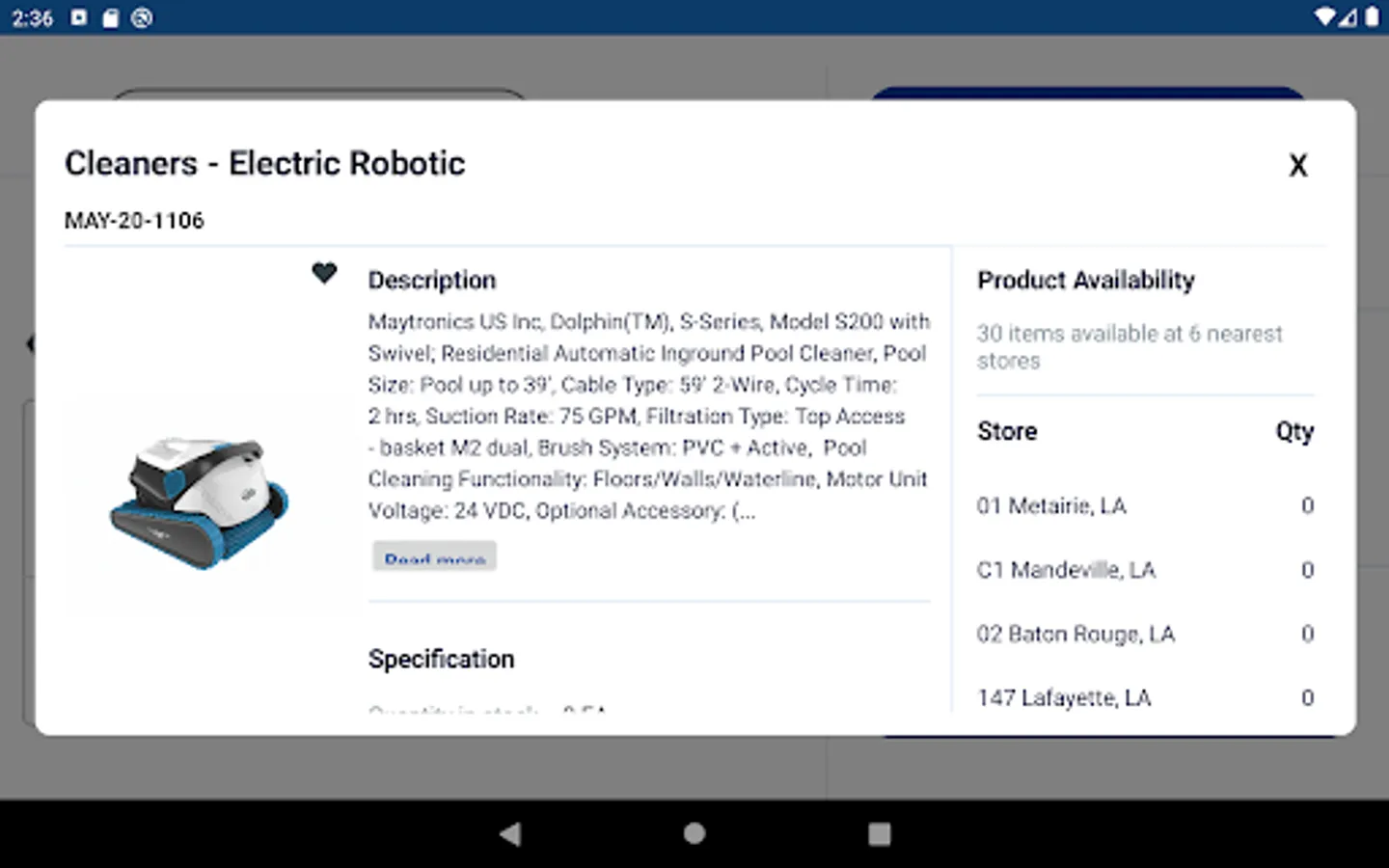
Task: Click the Store column header
Action: 1007,431
